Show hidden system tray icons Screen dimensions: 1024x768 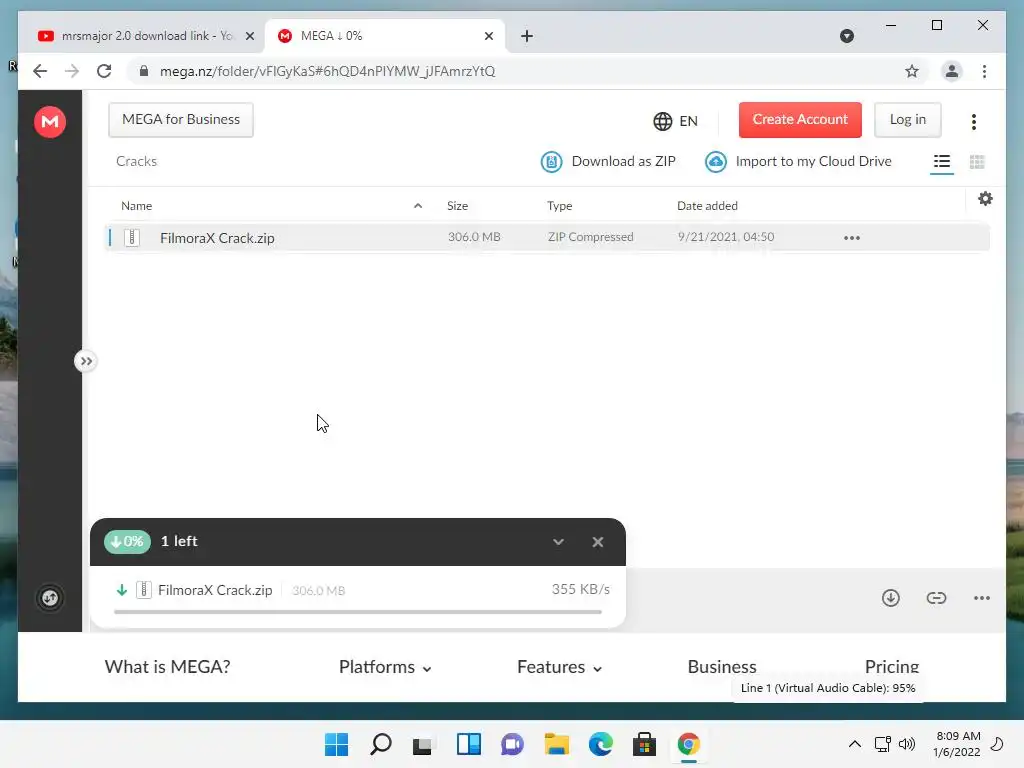point(854,744)
